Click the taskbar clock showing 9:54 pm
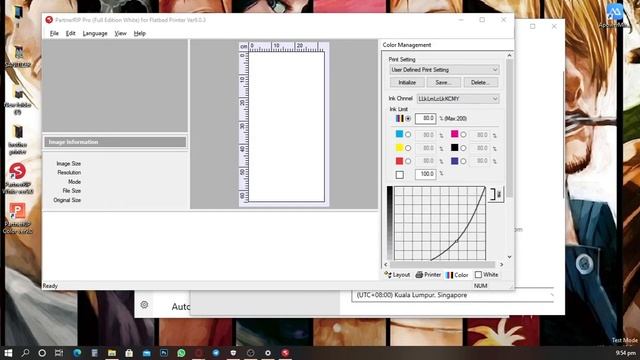The image size is (640, 360). point(625,353)
